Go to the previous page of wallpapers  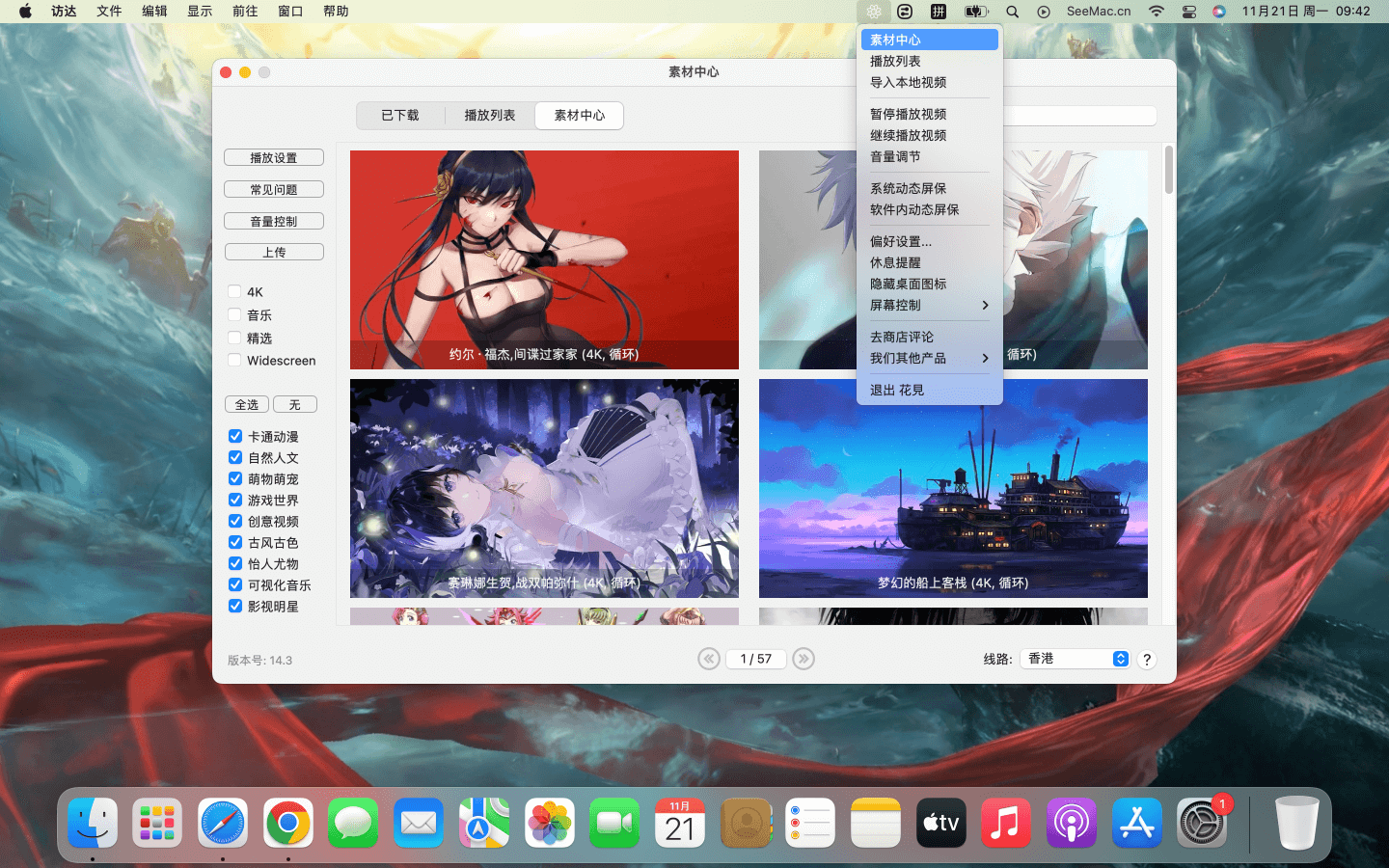[x=709, y=659]
